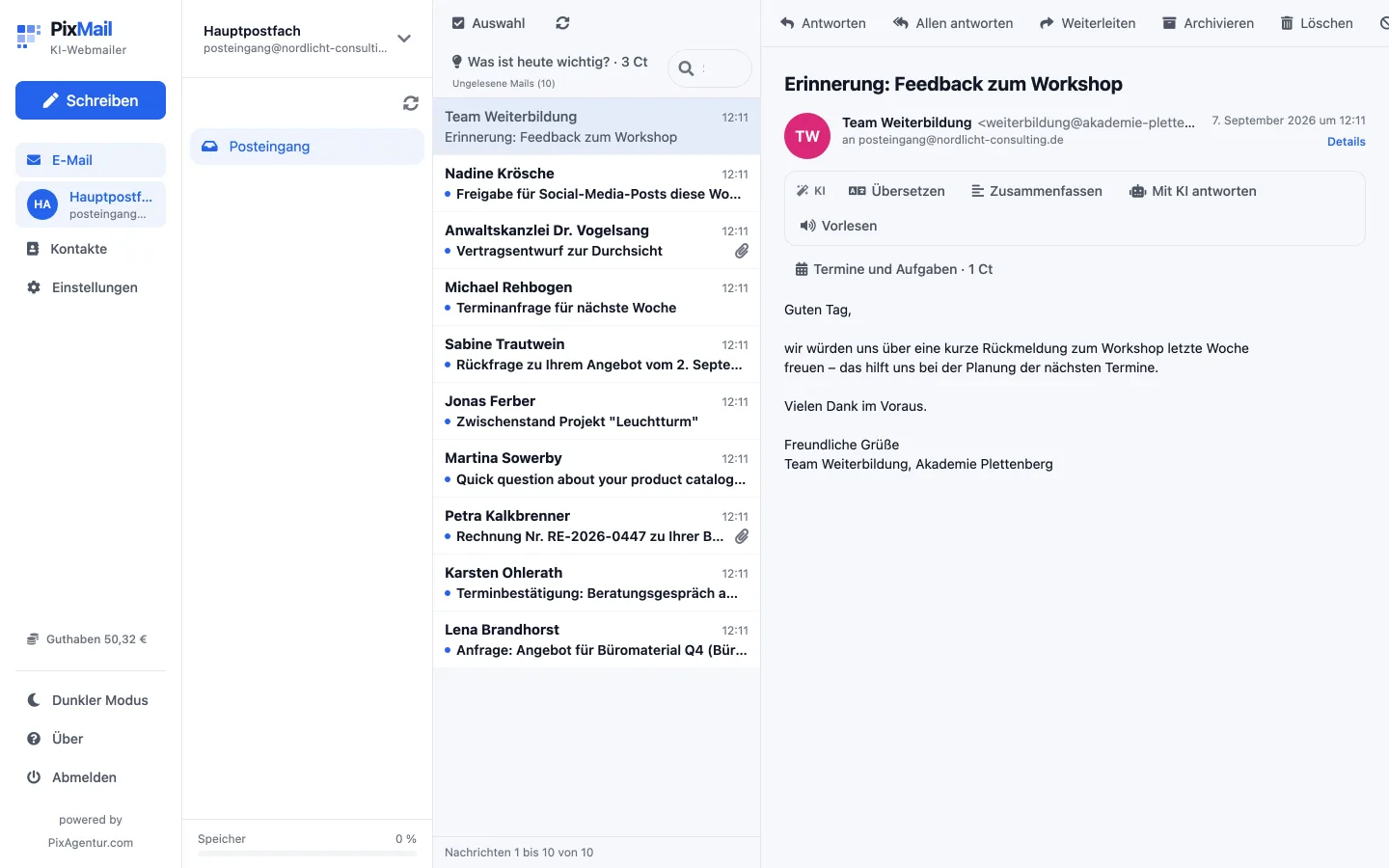Open Lena Brandhorst's Büromaterial request email

click(596, 639)
